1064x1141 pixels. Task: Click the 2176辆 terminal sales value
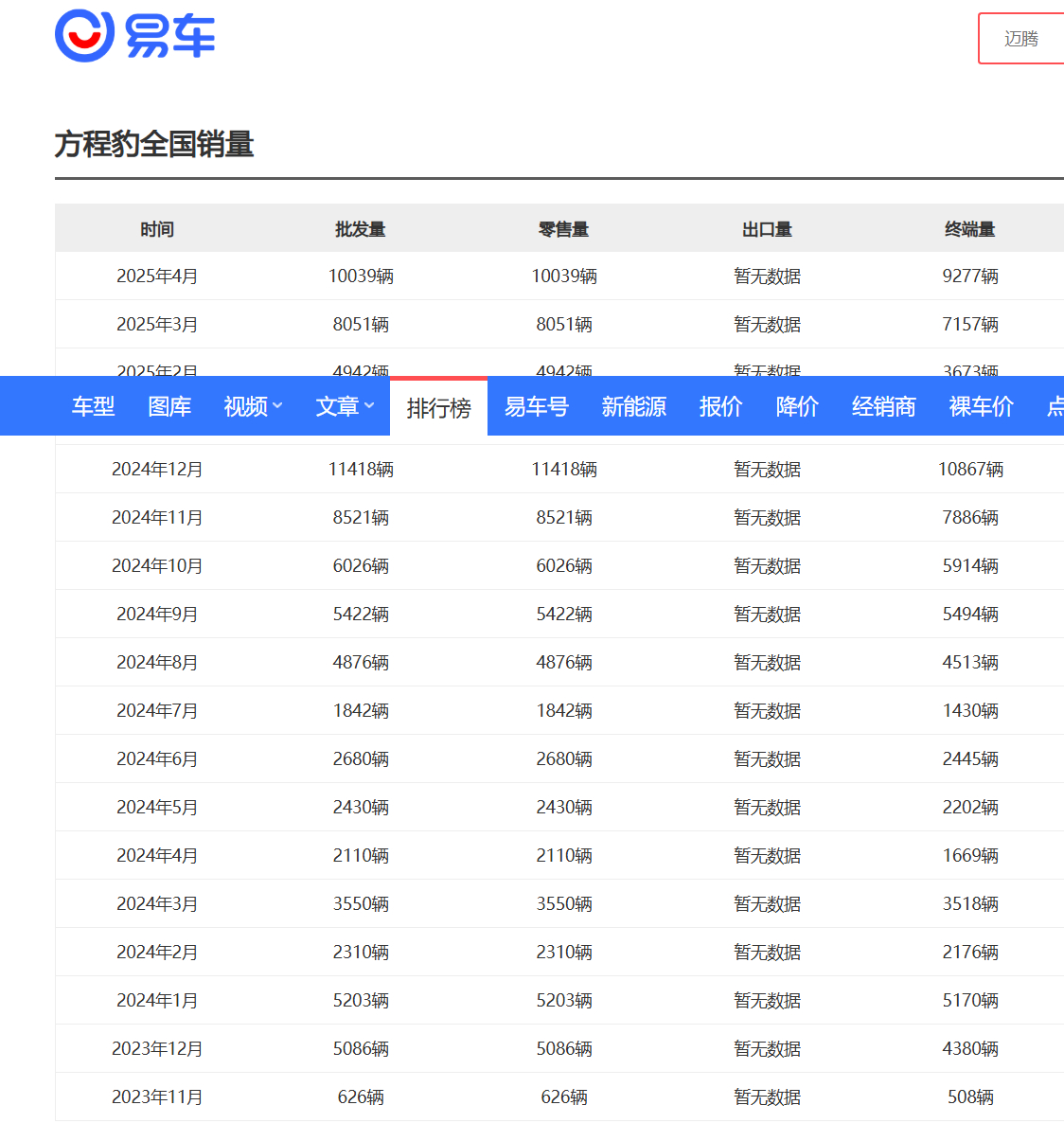coord(970,952)
